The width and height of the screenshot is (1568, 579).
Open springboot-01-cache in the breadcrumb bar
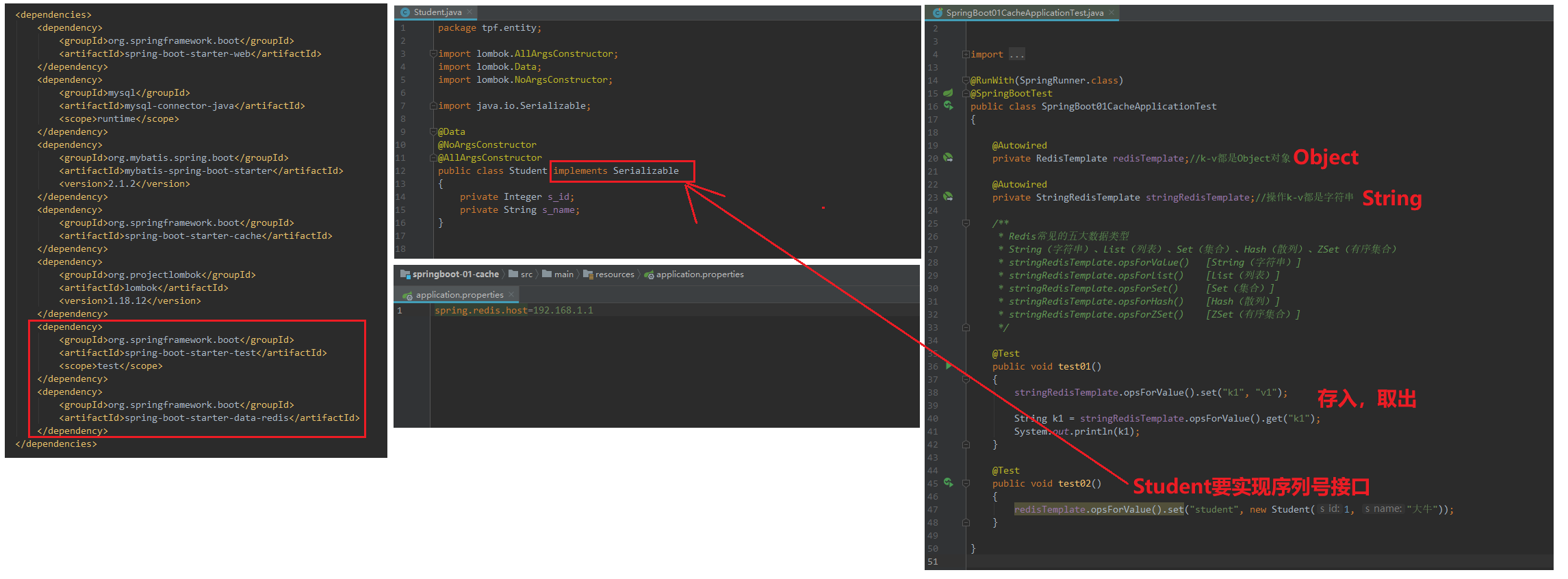(455, 274)
